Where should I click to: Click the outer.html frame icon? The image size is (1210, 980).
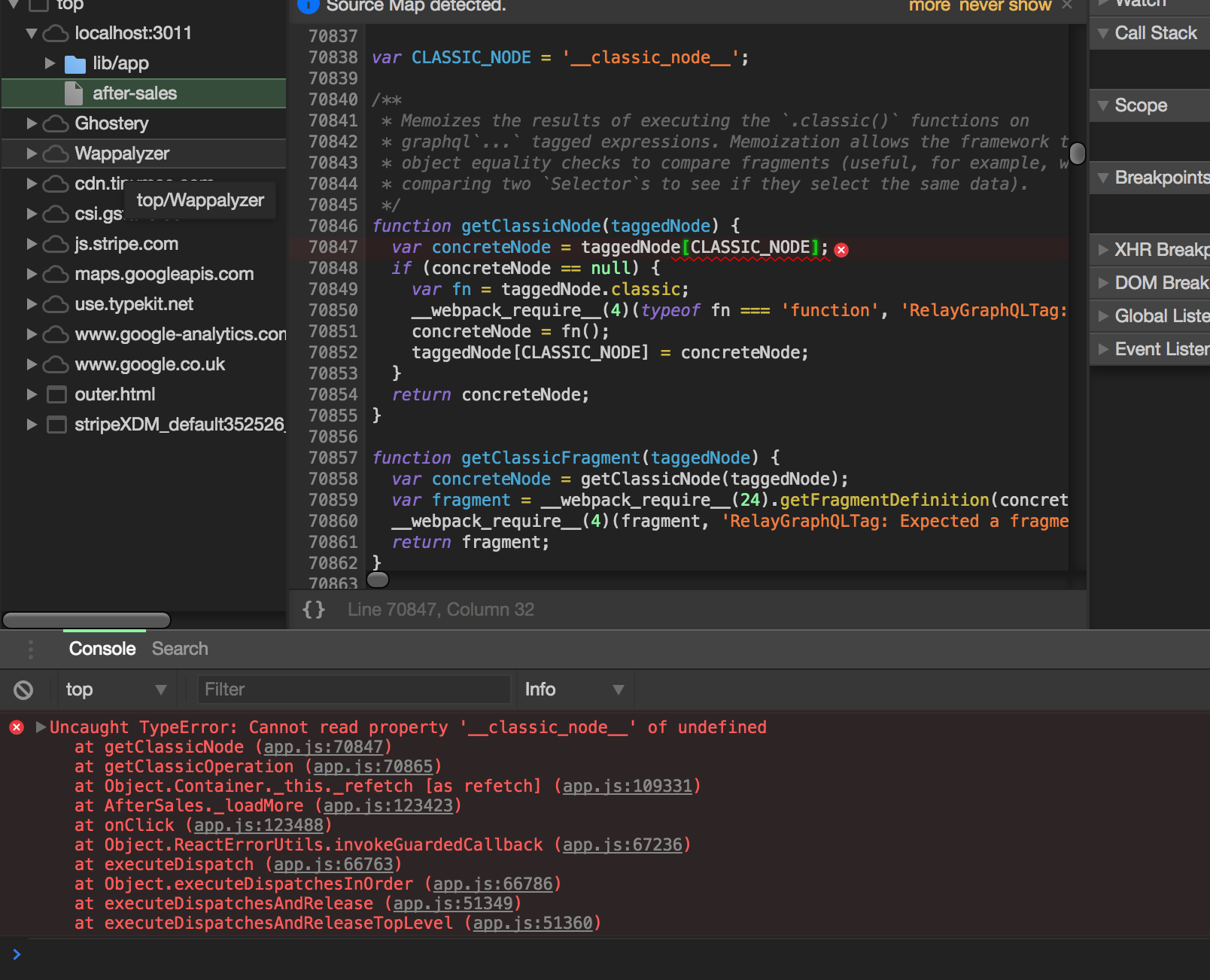click(56, 394)
